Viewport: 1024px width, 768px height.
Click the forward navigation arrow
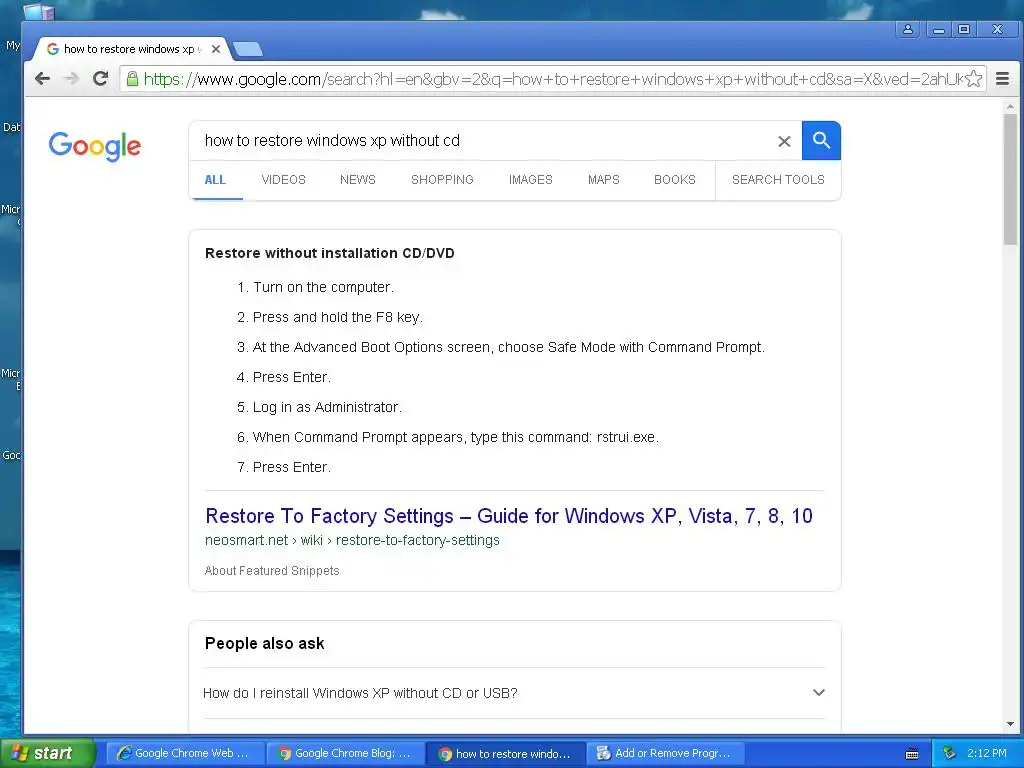pos(71,79)
